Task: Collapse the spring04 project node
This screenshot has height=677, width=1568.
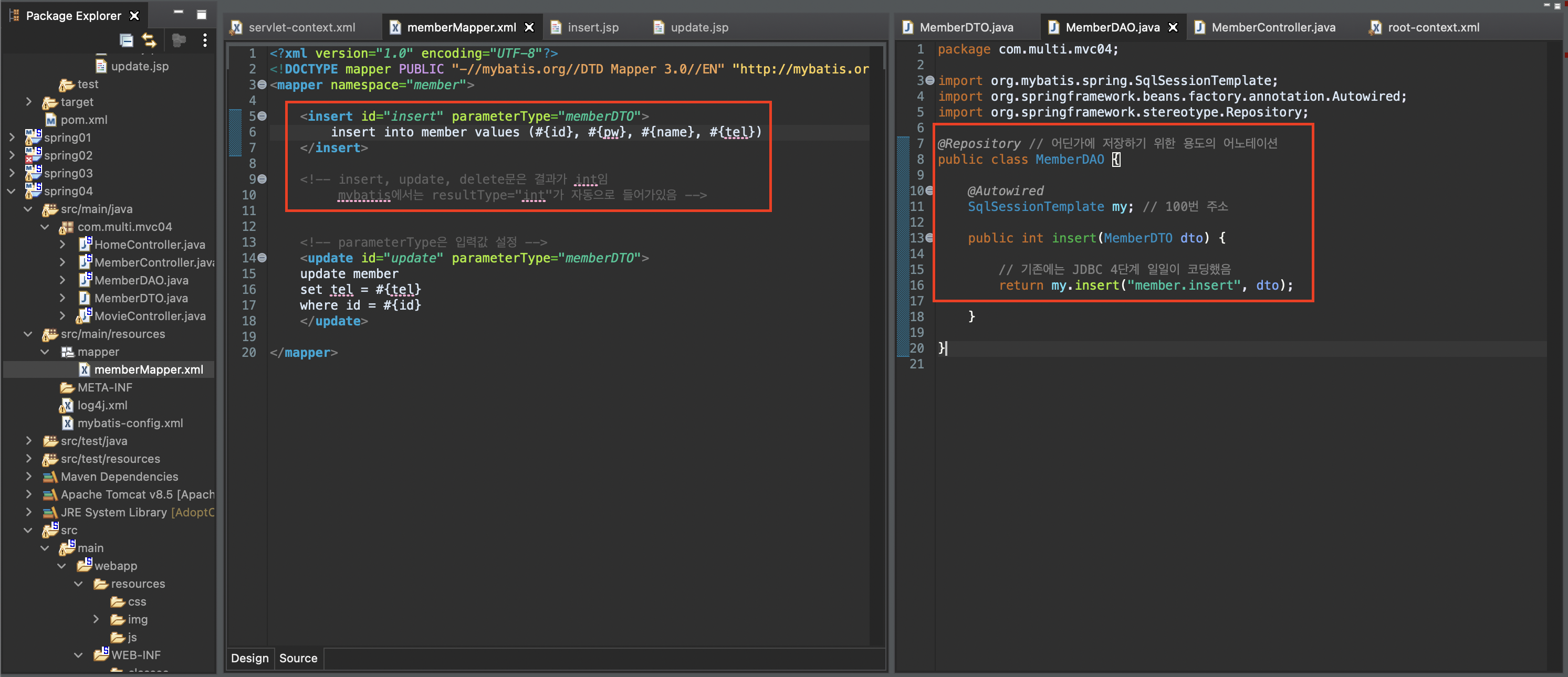Action: pyautogui.click(x=11, y=191)
